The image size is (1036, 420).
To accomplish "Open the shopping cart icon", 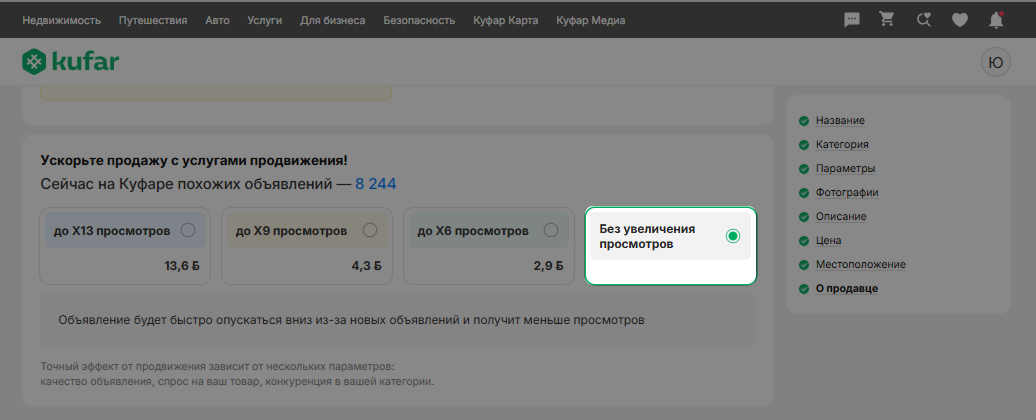I will (887, 20).
